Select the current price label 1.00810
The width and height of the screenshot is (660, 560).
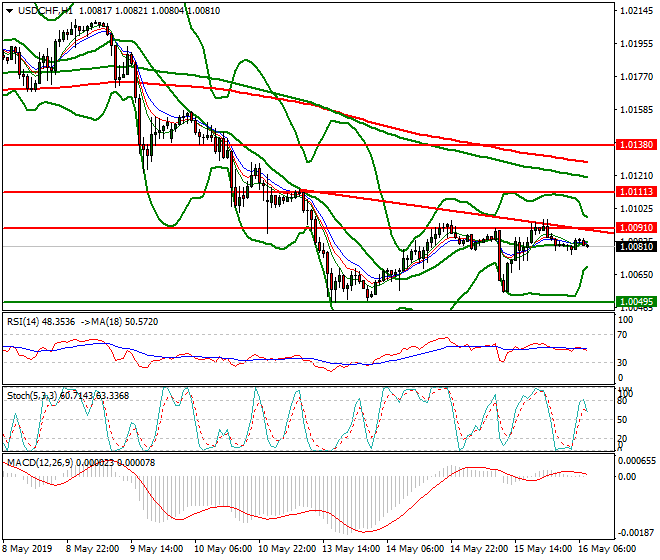click(x=636, y=247)
